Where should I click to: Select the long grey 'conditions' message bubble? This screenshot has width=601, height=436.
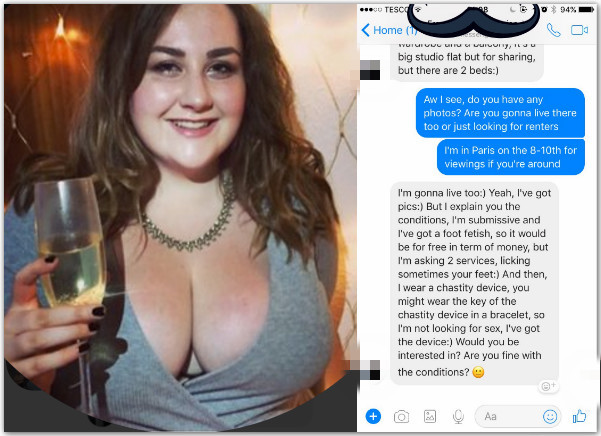(474, 283)
